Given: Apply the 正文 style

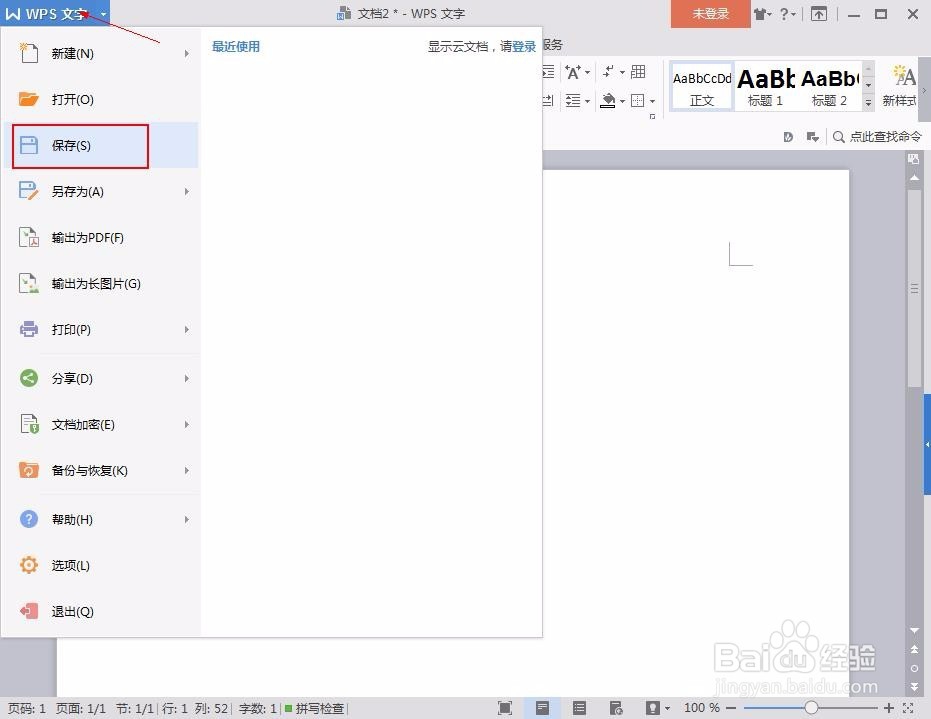Looking at the screenshot, I should [702, 87].
